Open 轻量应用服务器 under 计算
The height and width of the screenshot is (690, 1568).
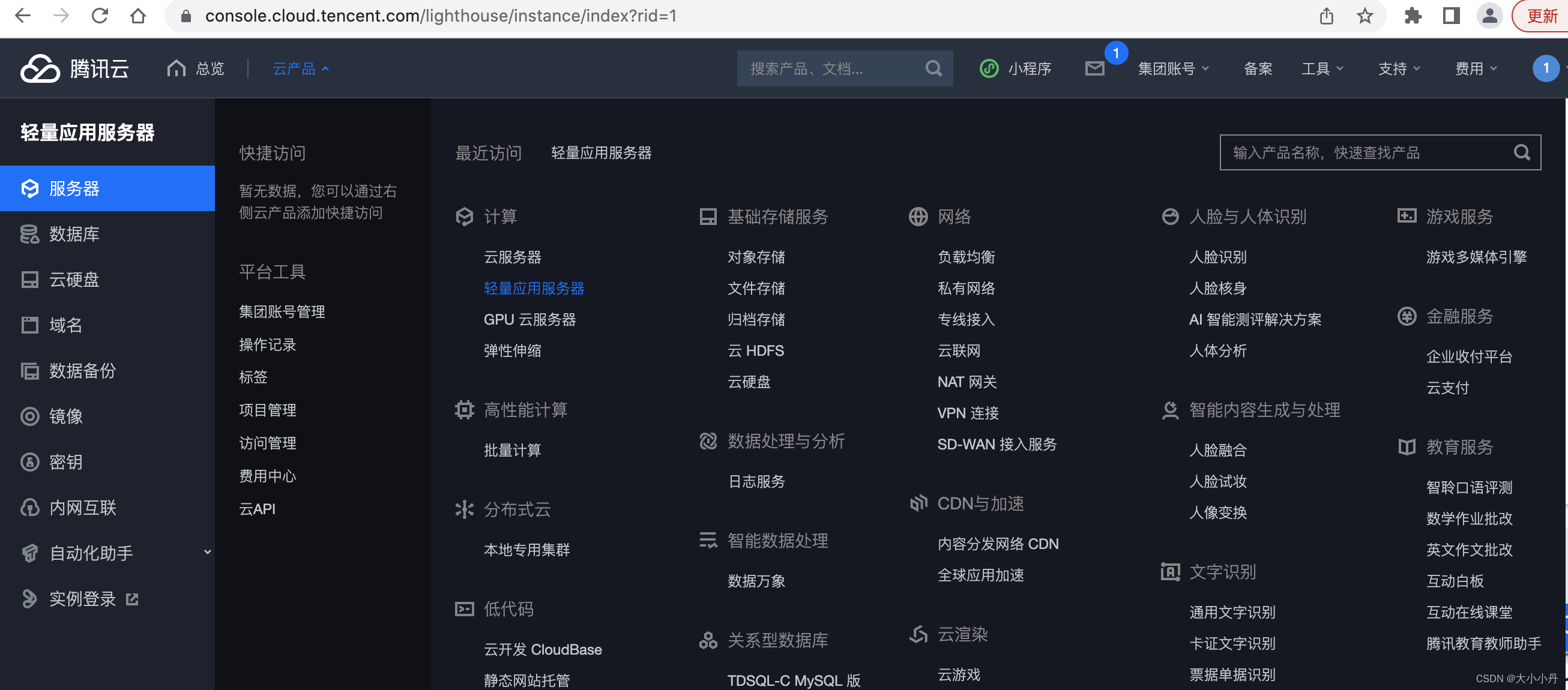[534, 289]
